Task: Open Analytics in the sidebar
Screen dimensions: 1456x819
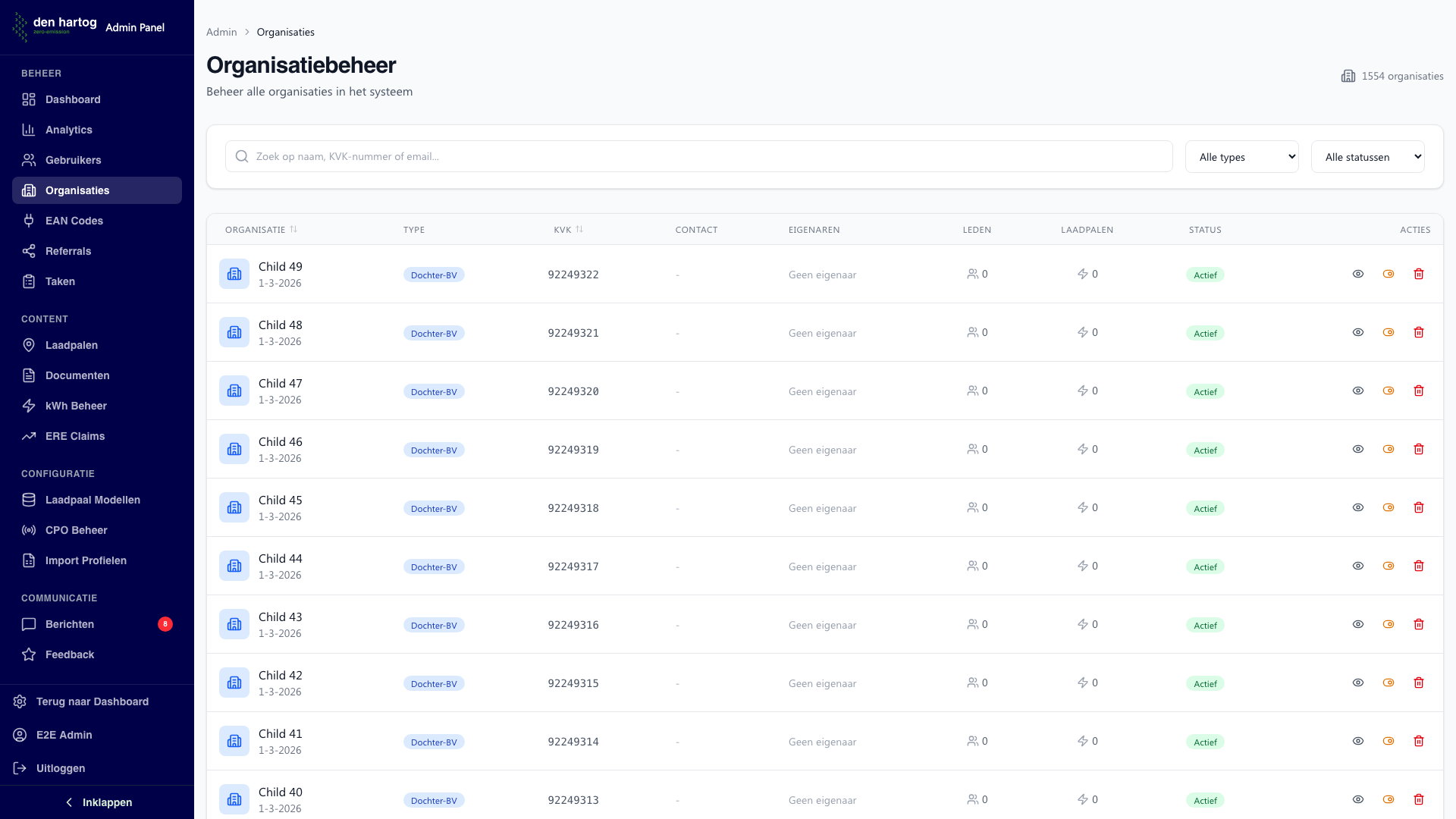Action: [x=68, y=130]
